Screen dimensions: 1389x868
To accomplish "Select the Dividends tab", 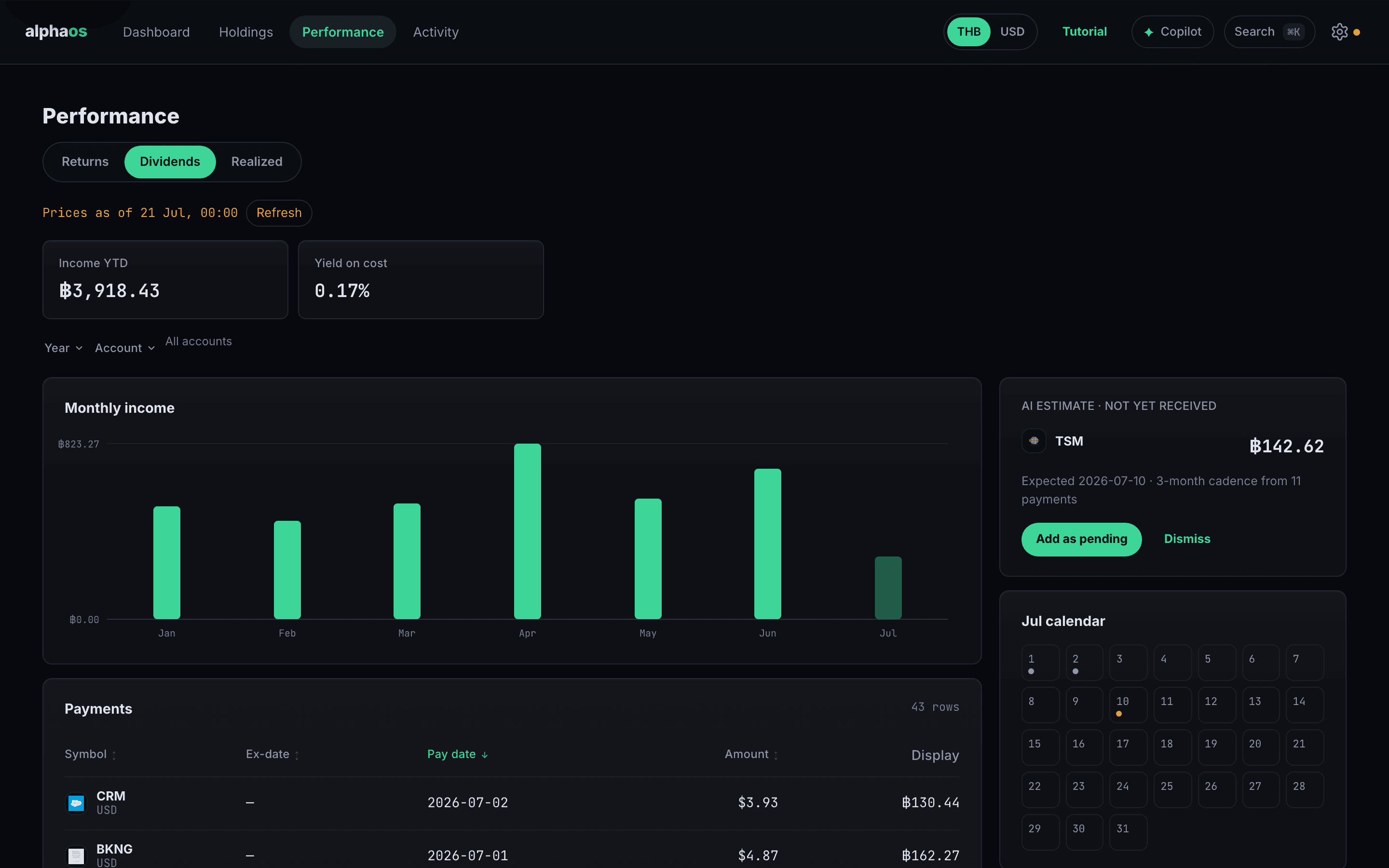I will 170,162.
